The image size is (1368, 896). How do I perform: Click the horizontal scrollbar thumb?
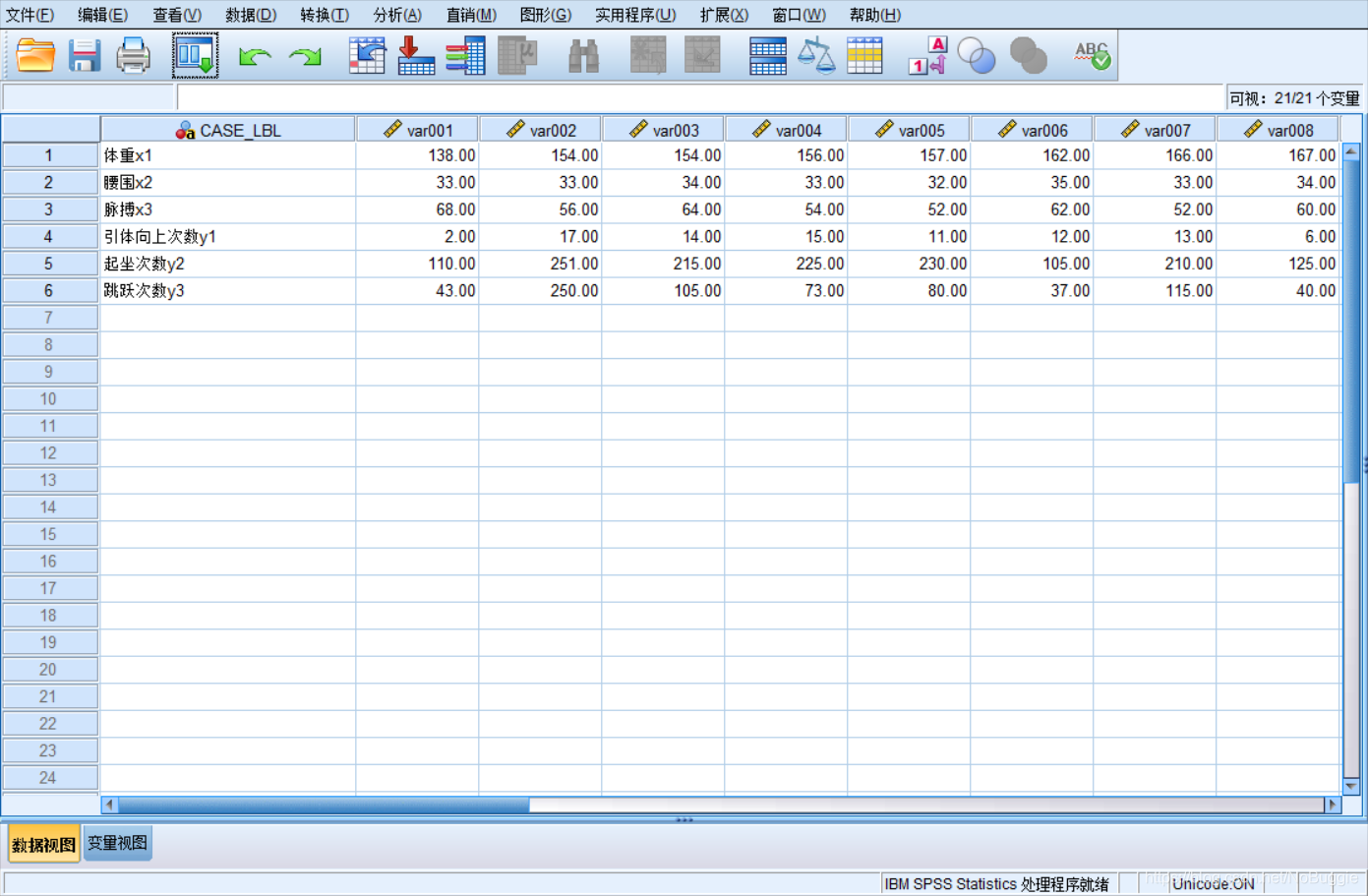tap(324, 805)
